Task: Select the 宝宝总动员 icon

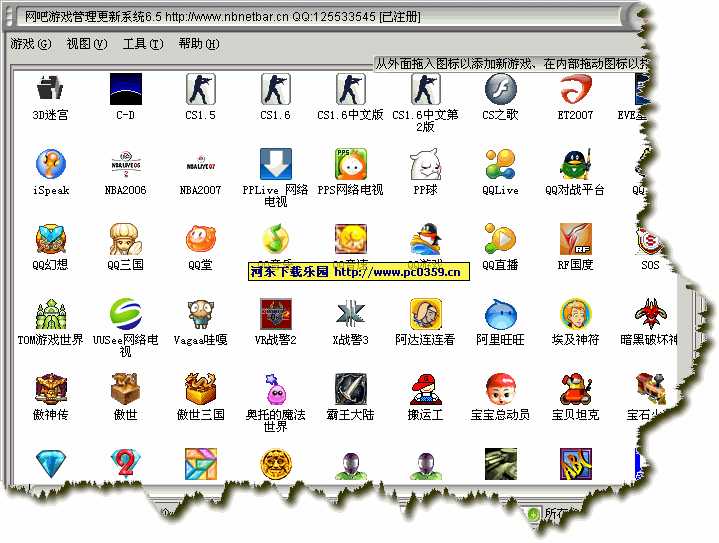Action: 500,389
